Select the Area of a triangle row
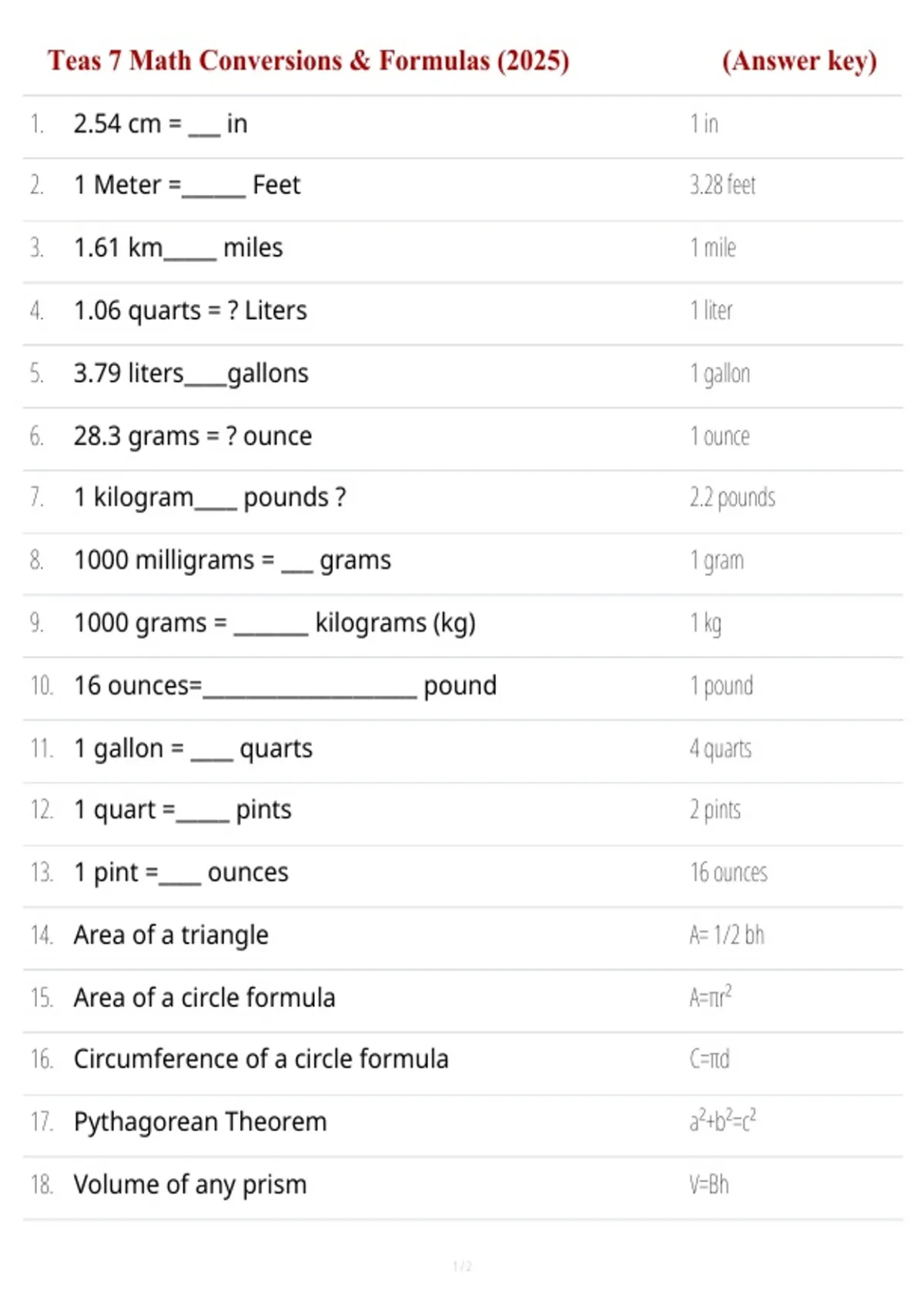 462,936
